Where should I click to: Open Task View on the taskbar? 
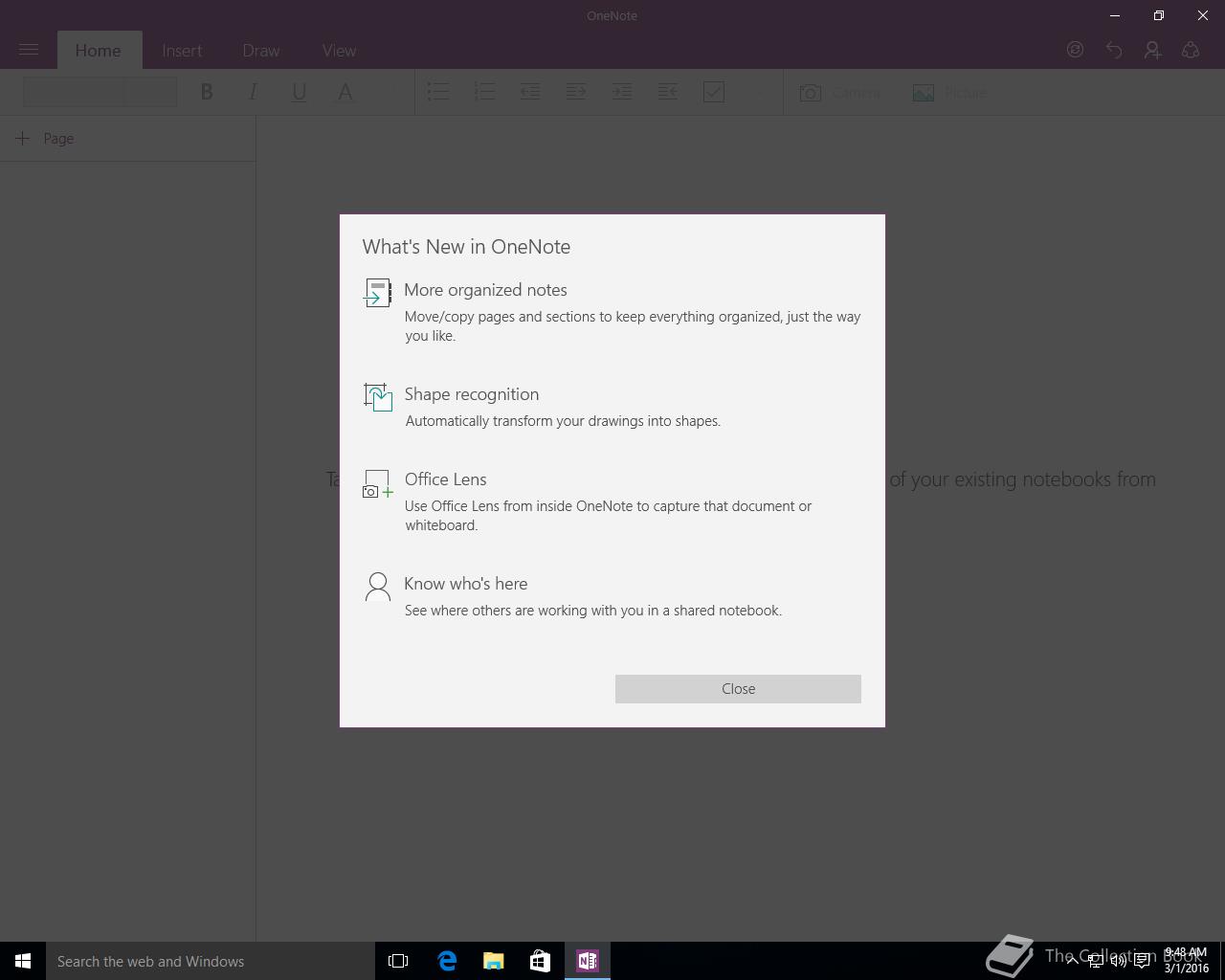[398, 961]
